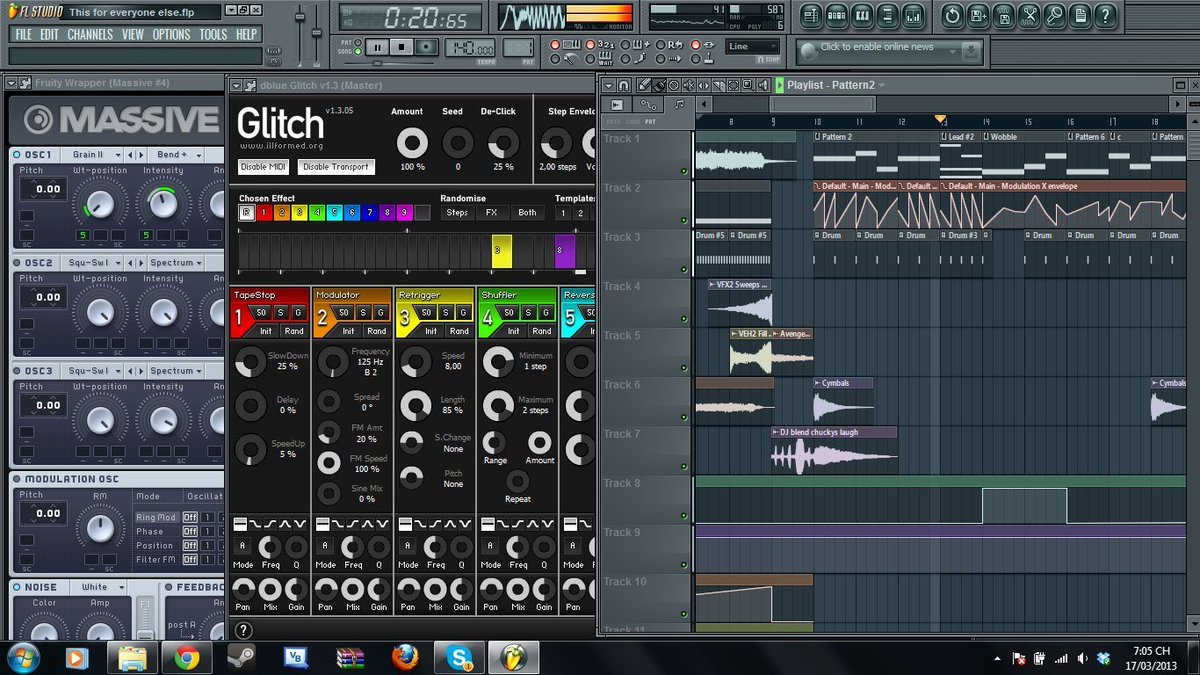This screenshot has width=1200, height=675.
Task: Open the HELP menu
Action: 246,34
